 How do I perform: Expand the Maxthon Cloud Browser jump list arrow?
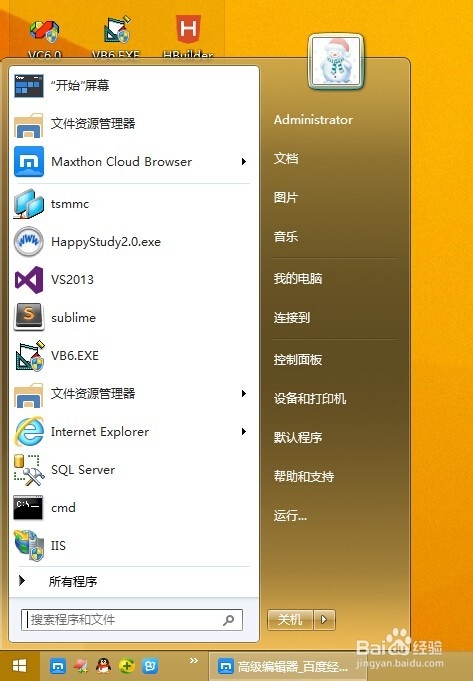pos(244,162)
